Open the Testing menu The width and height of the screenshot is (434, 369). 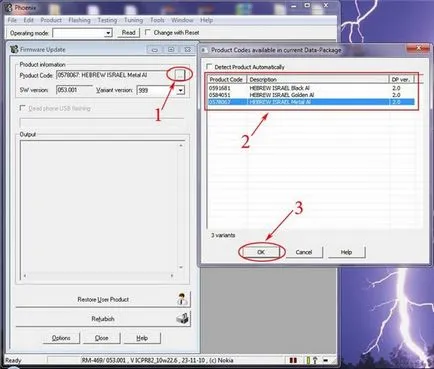coord(107,20)
